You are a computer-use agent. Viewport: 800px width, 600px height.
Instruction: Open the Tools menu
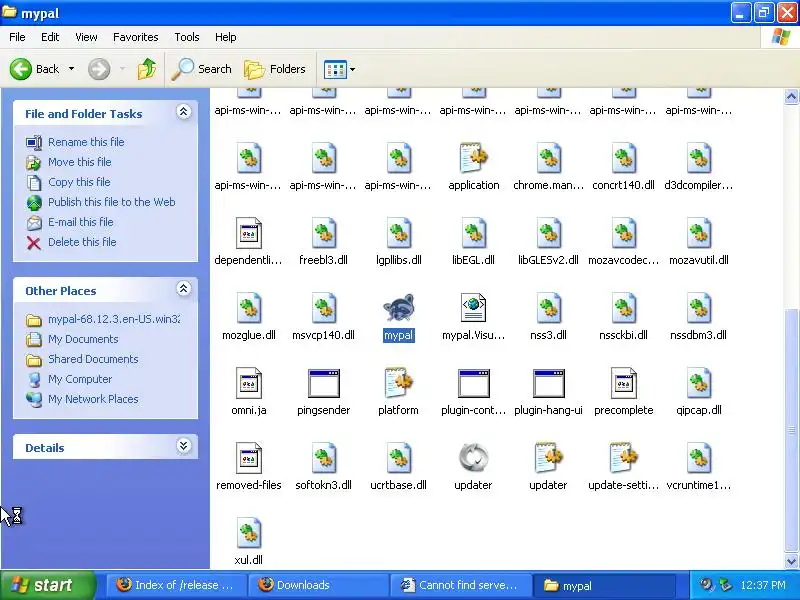point(187,37)
